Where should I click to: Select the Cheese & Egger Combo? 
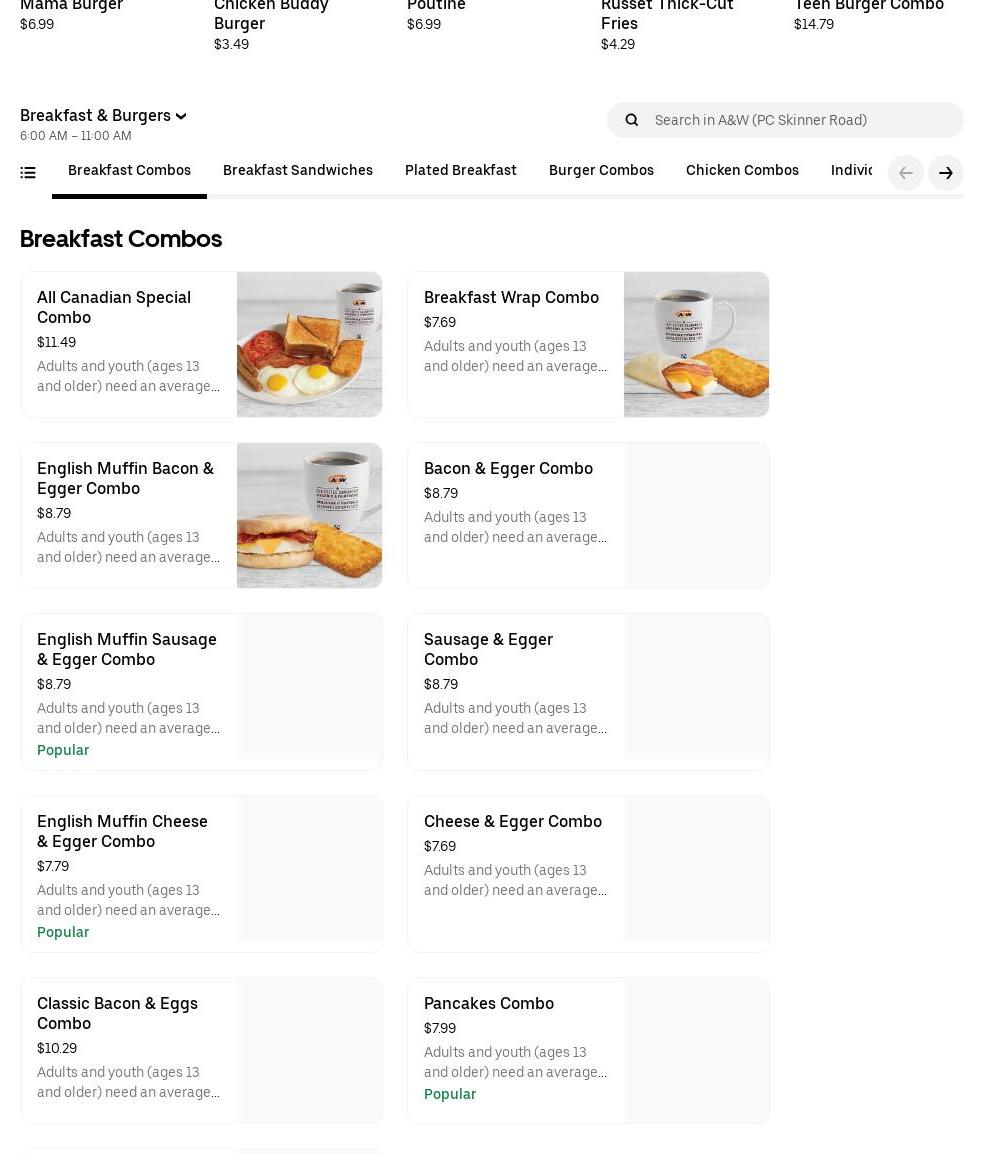[513, 822]
